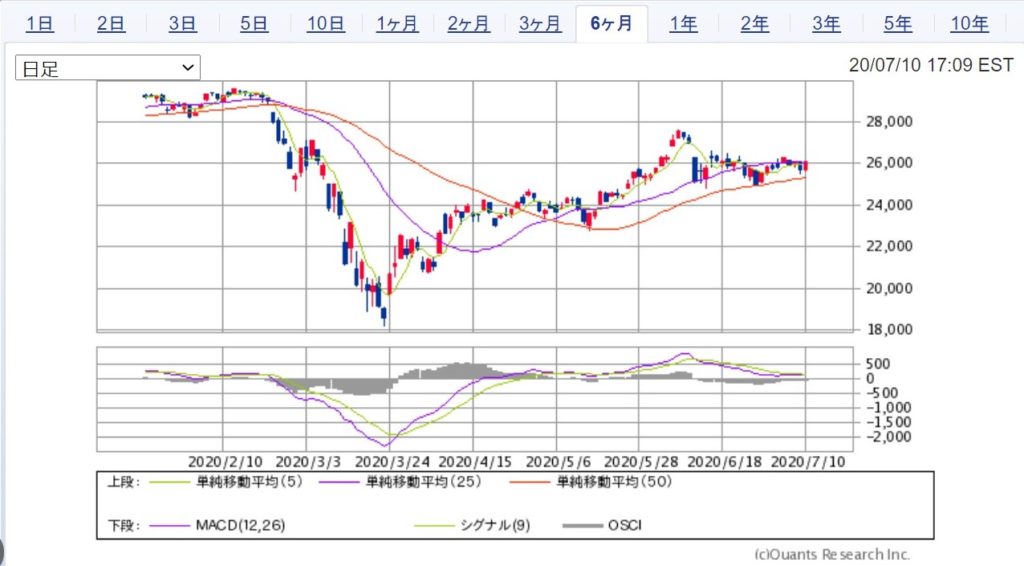1024x566 pixels.
Task: Switch chart to 1年 range
Action: click(x=683, y=25)
